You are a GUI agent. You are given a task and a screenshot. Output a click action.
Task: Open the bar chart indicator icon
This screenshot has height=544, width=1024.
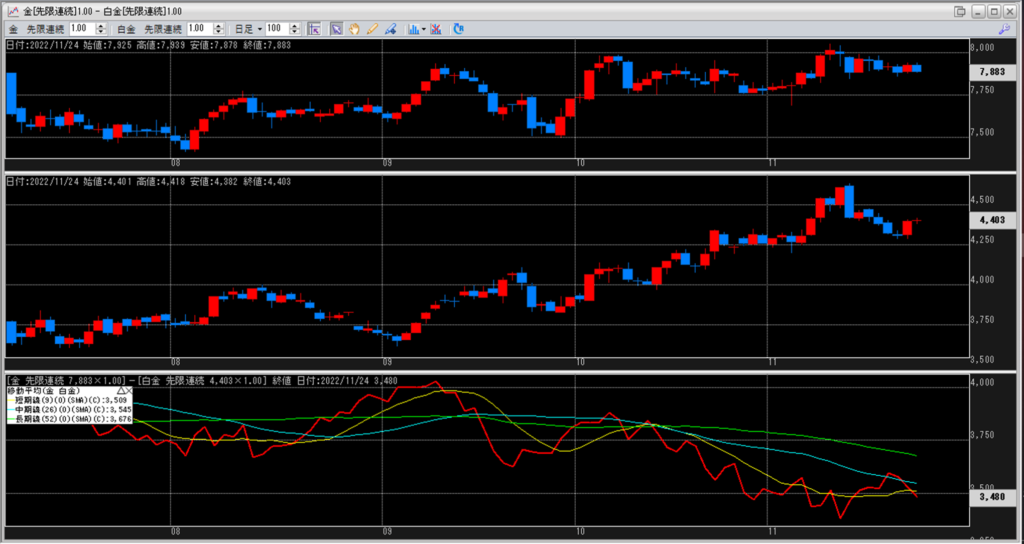click(x=412, y=29)
